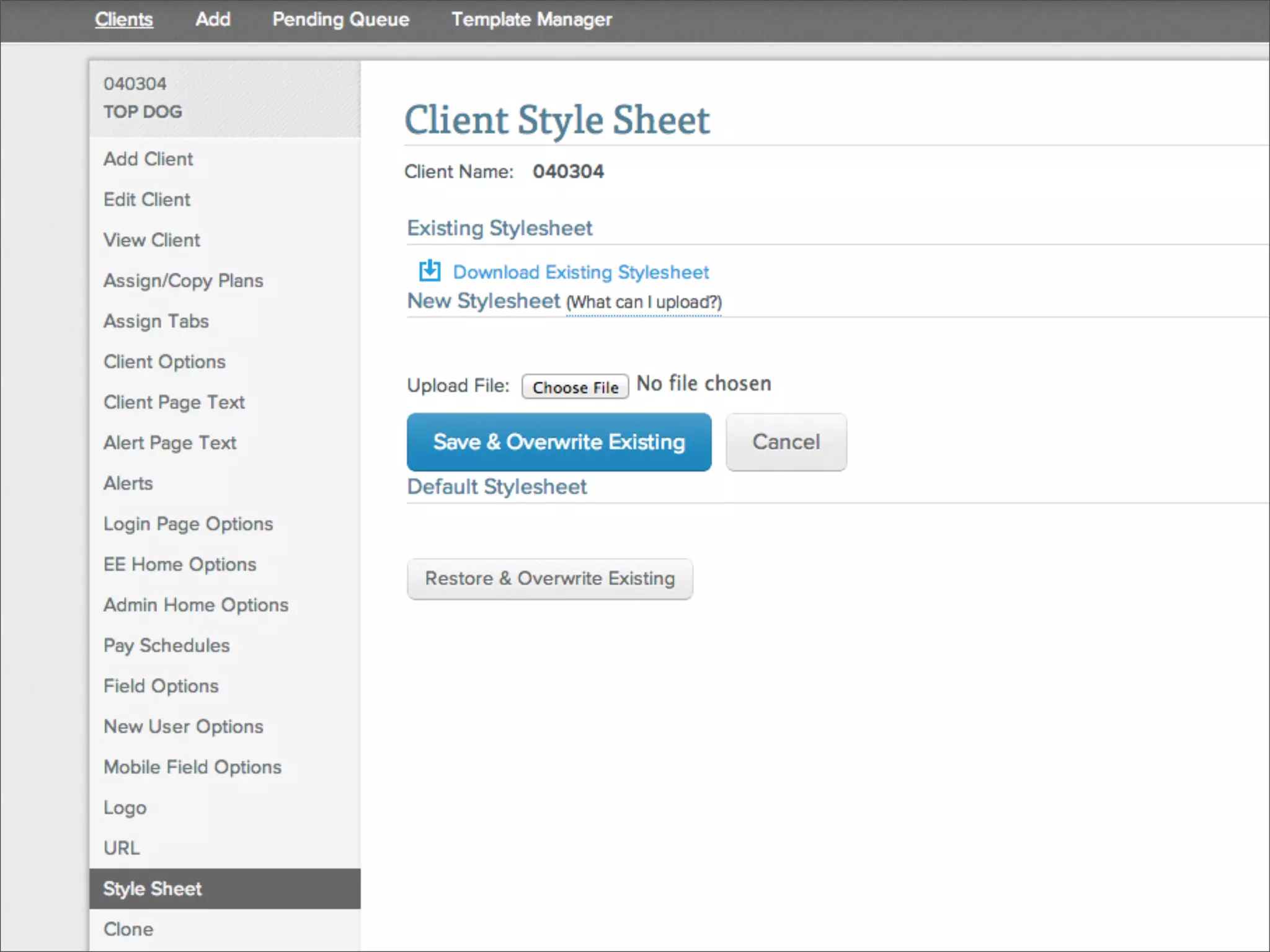1270x952 pixels.
Task: Click Save & Overwrite Existing button
Action: coord(559,442)
